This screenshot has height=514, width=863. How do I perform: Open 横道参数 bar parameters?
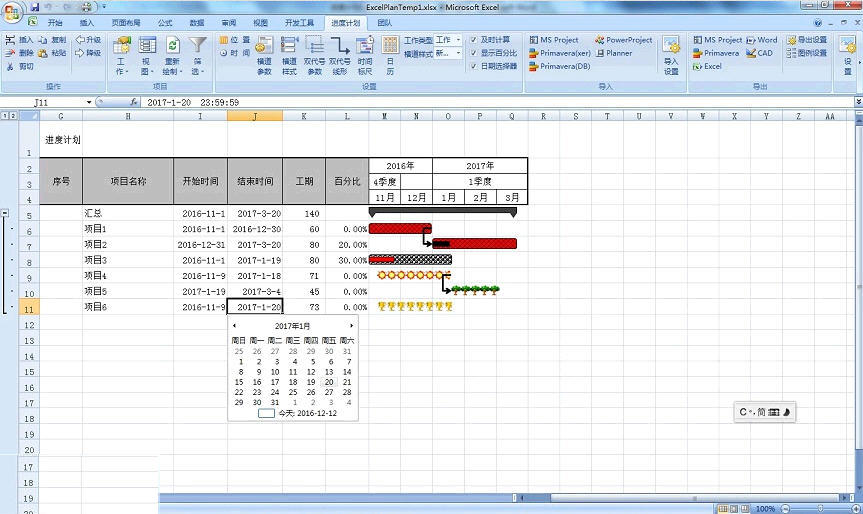264,56
